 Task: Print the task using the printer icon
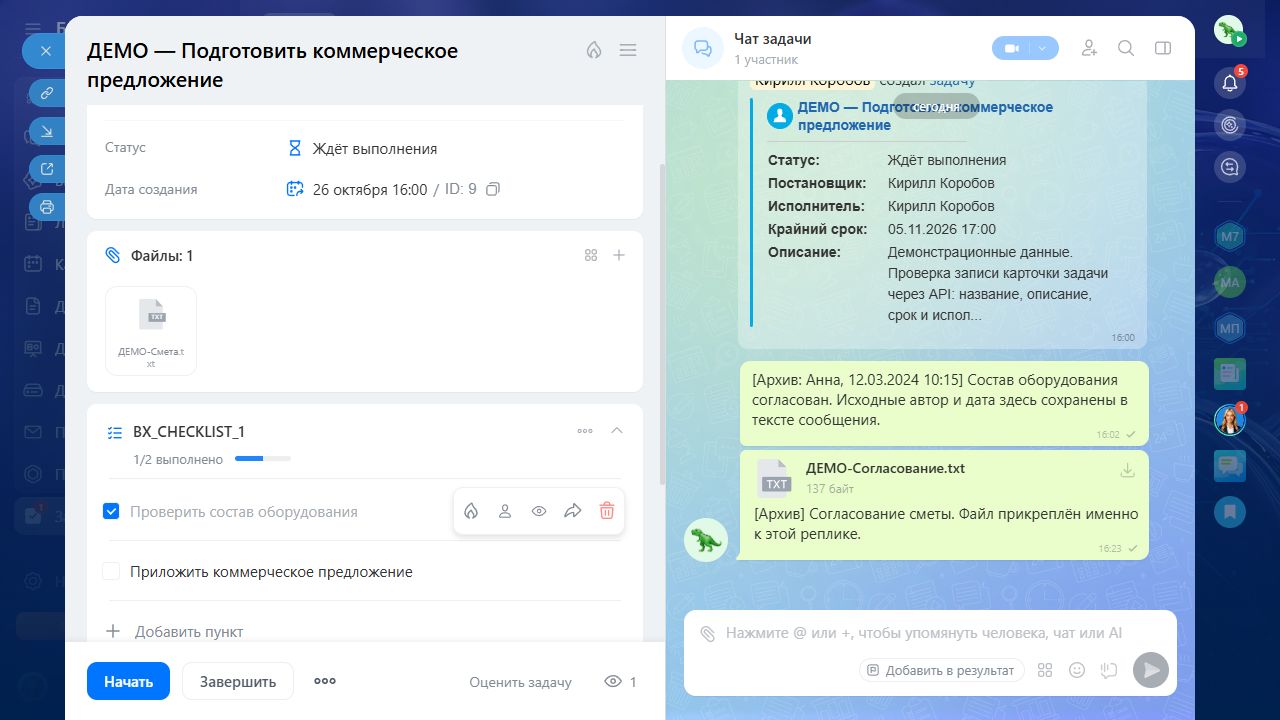tap(46, 207)
